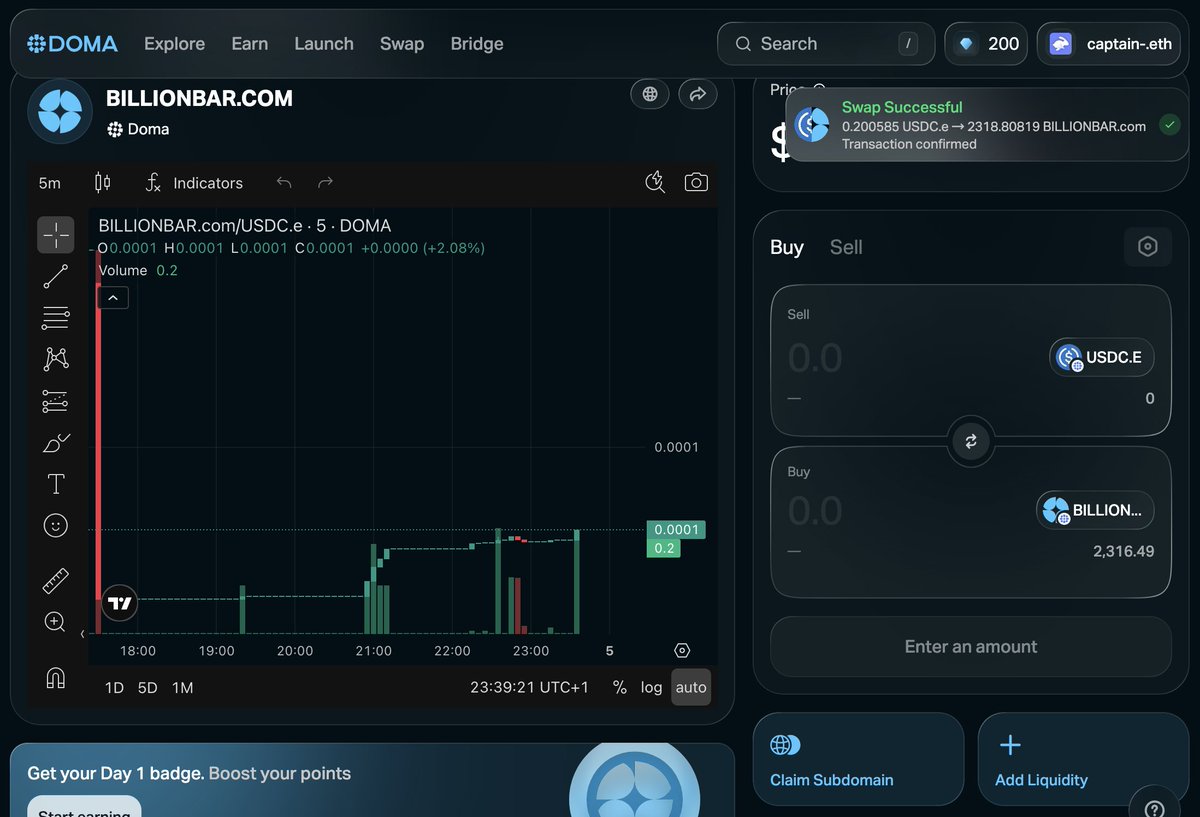The height and width of the screenshot is (817, 1200).
Task: Open the emoji icons tool
Action: tap(56, 525)
